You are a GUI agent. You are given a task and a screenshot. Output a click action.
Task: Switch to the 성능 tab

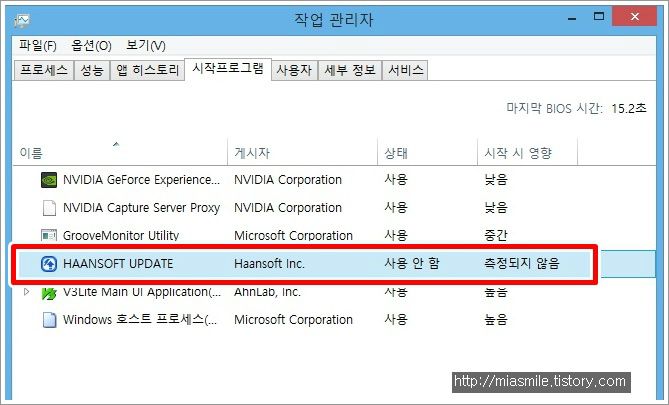point(92,70)
